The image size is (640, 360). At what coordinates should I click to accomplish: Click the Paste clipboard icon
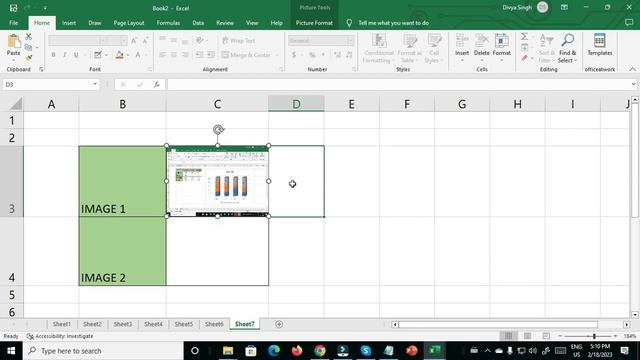[x=13, y=41]
